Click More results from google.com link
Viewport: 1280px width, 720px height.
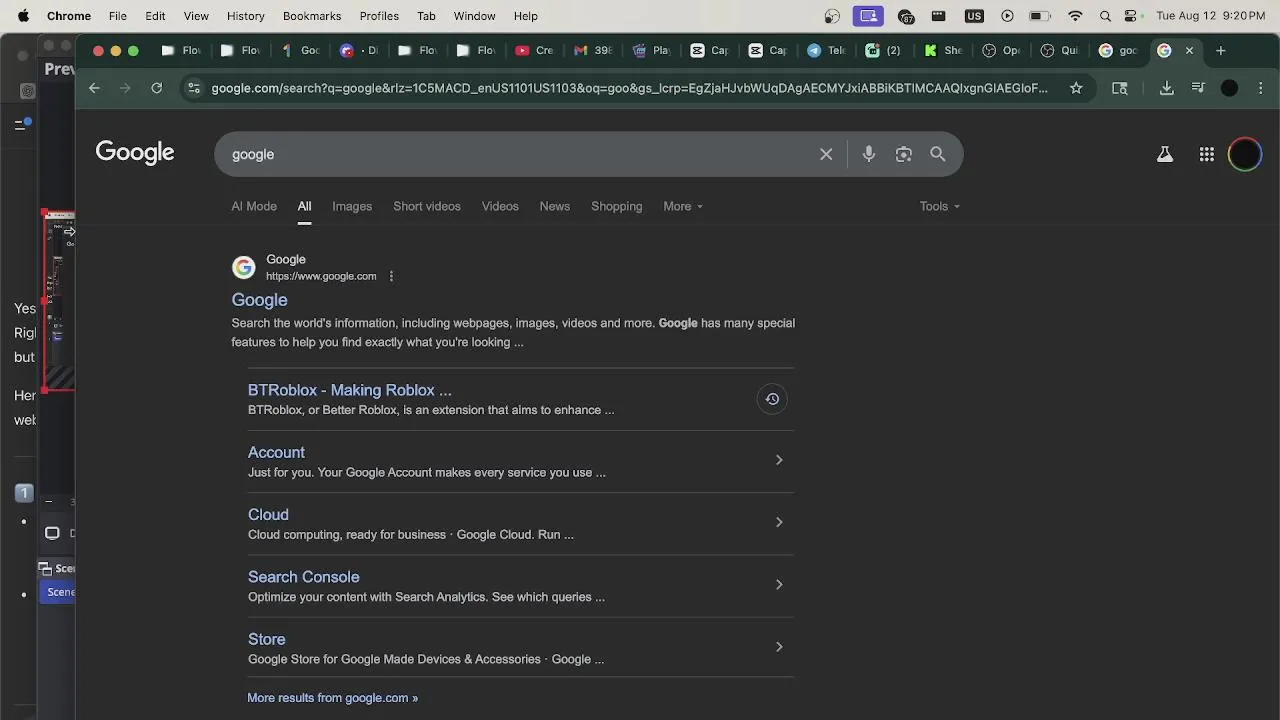[x=333, y=698]
